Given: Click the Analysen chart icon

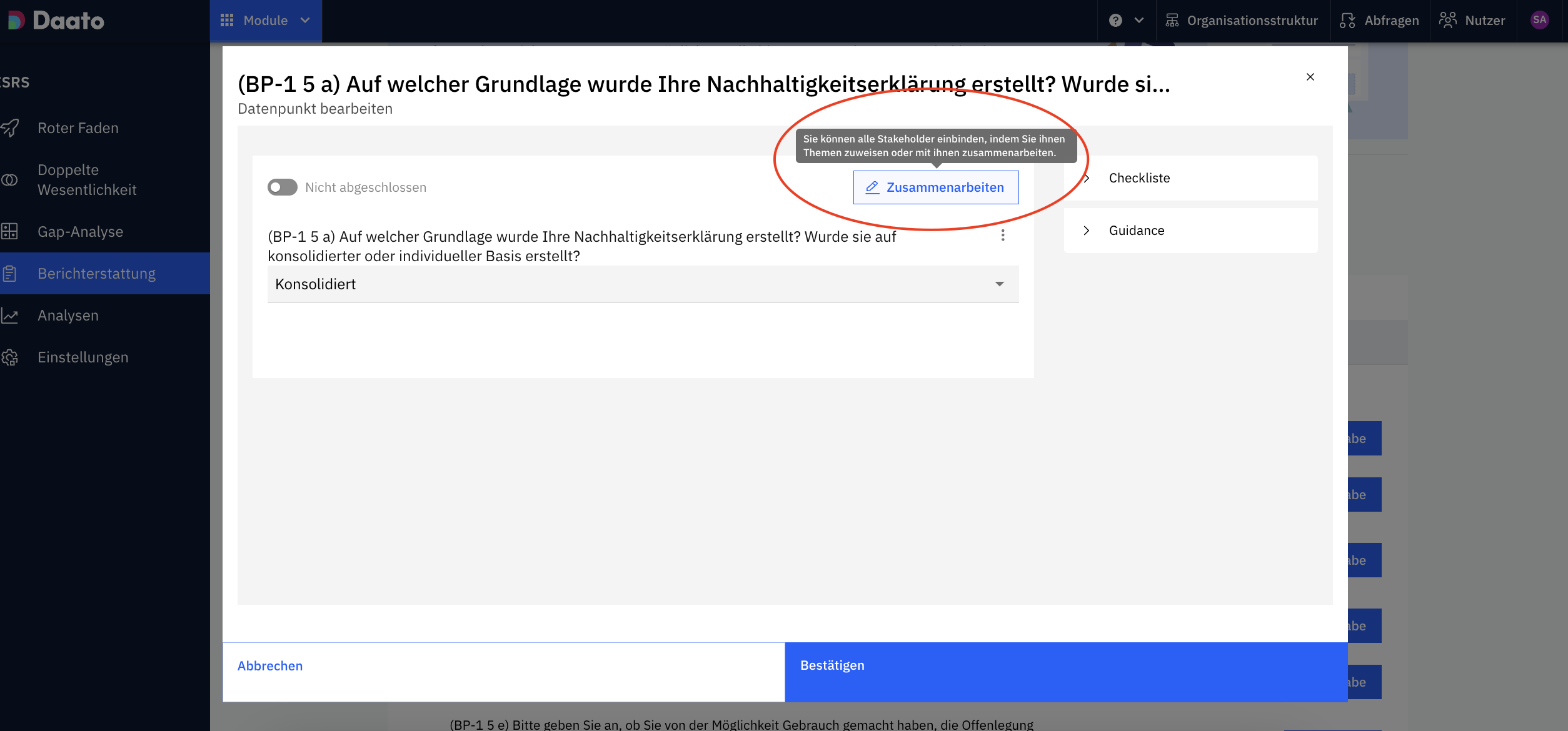Looking at the screenshot, I should (9, 316).
